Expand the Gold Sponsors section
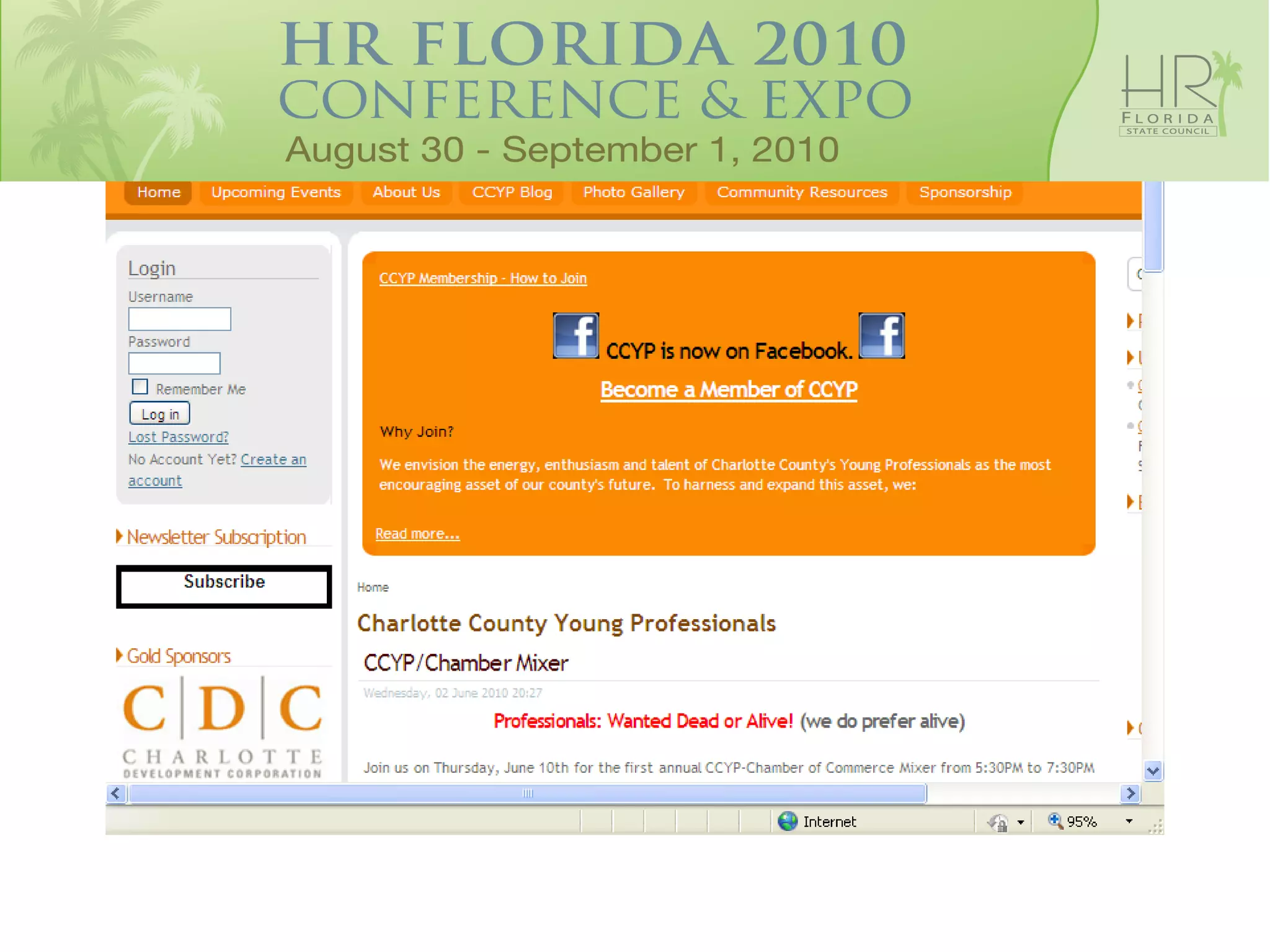Image resolution: width=1270 pixels, height=952 pixels. pyautogui.click(x=178, y=656)
